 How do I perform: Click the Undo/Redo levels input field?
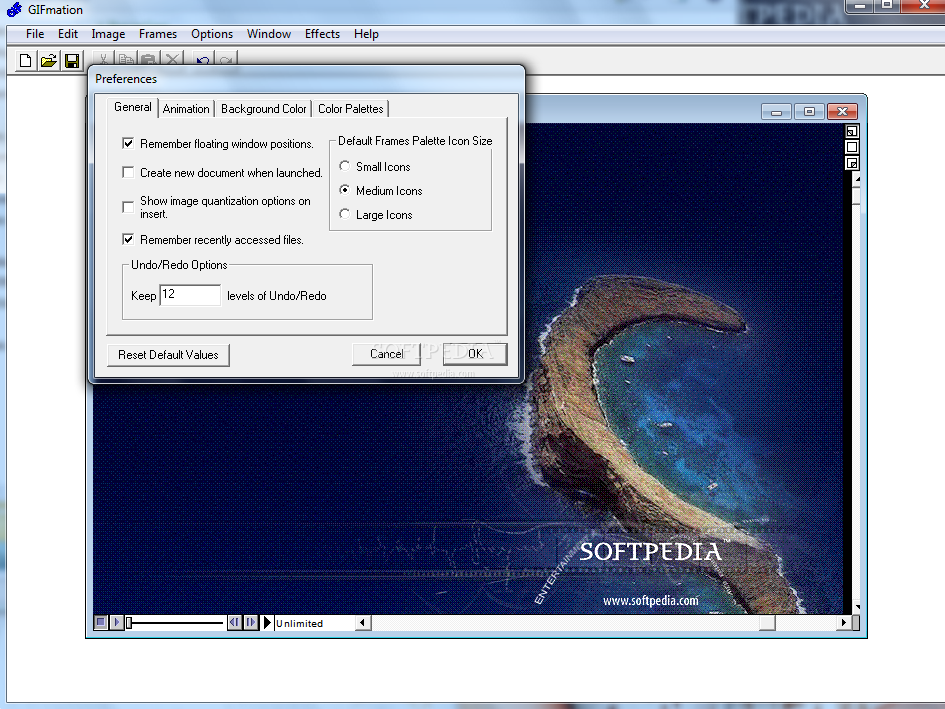click(x=190, y=295)
